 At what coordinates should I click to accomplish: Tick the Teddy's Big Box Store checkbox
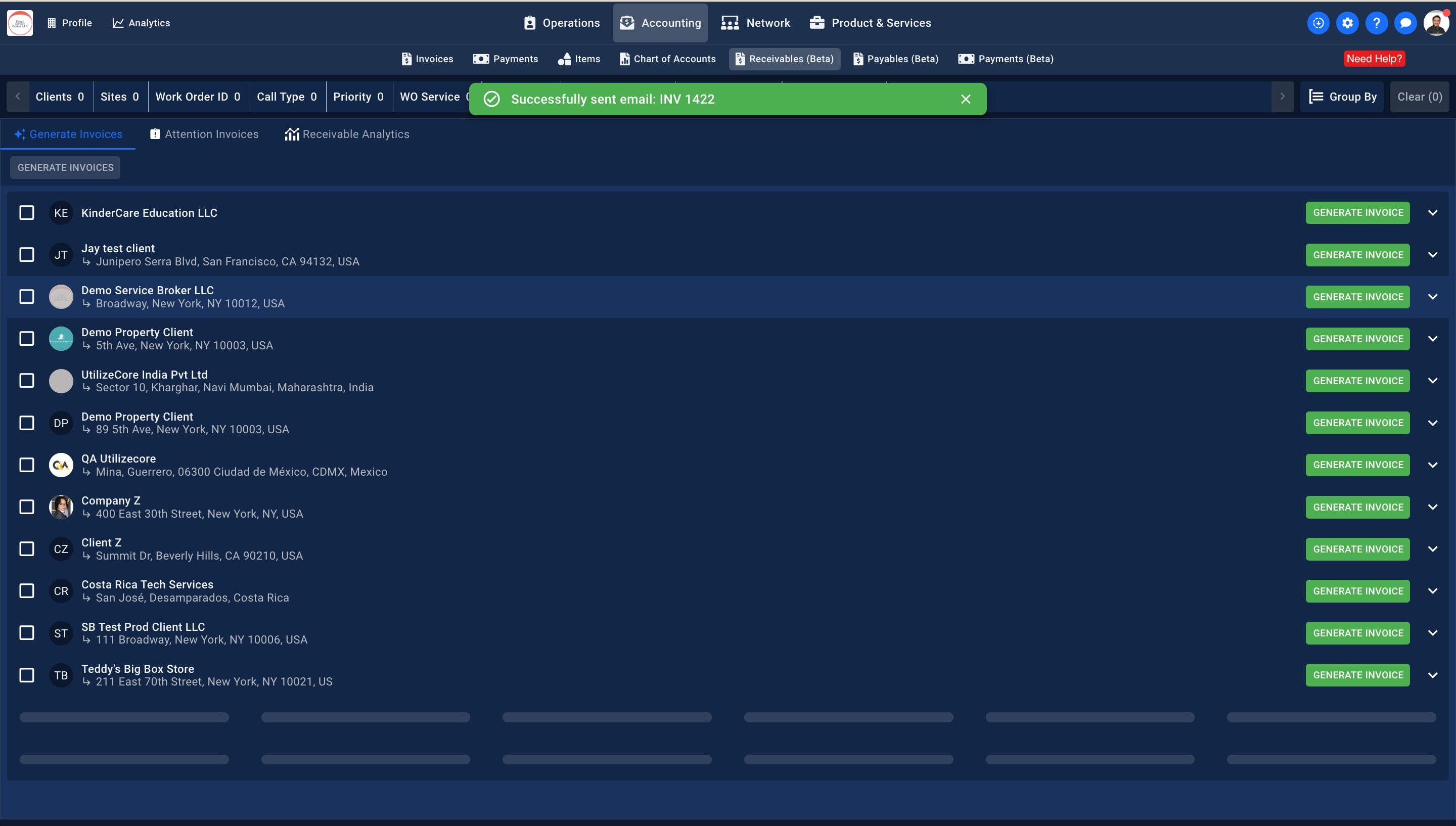tap(27, 675)
